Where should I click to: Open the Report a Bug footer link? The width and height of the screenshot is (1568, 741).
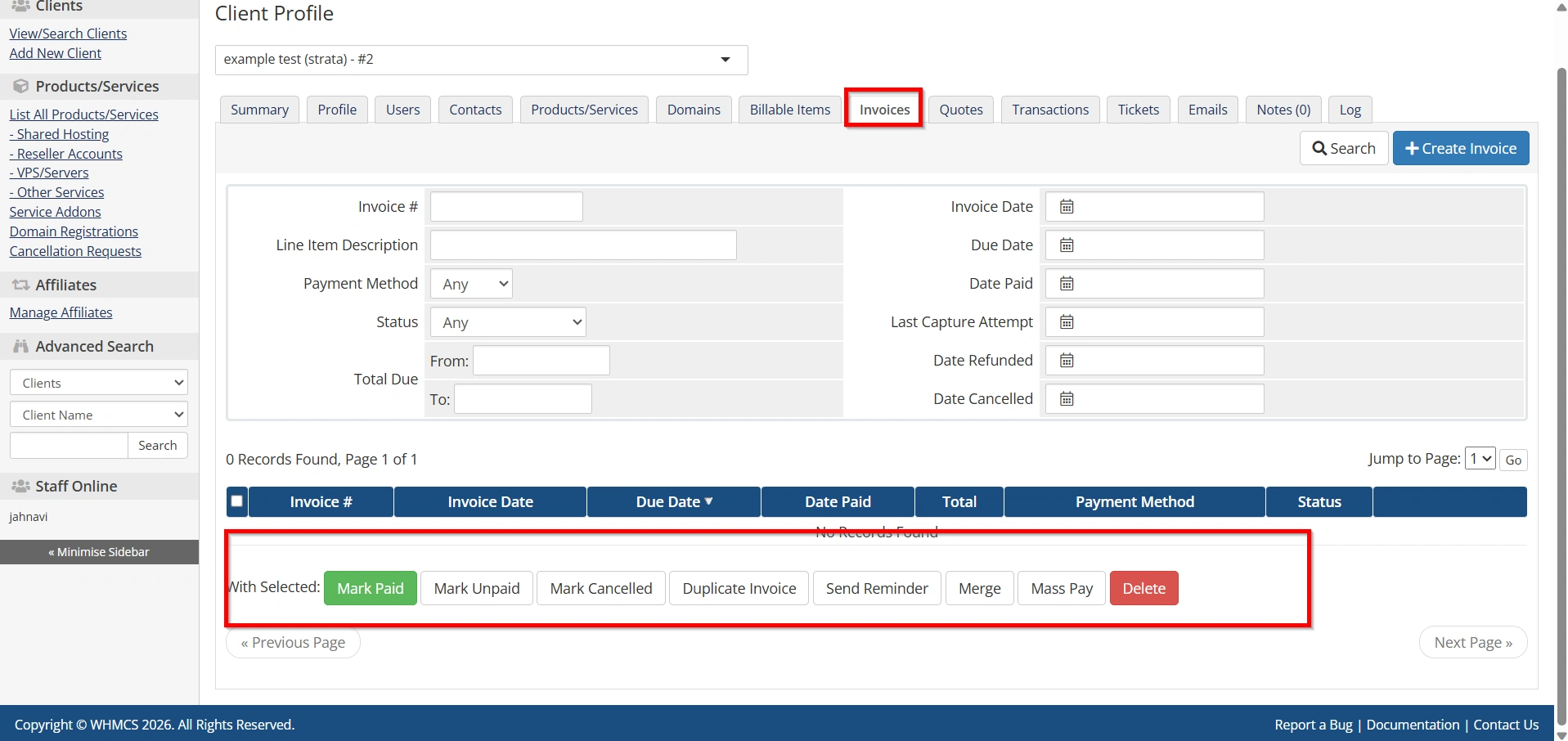click(x=1314, y=725)
